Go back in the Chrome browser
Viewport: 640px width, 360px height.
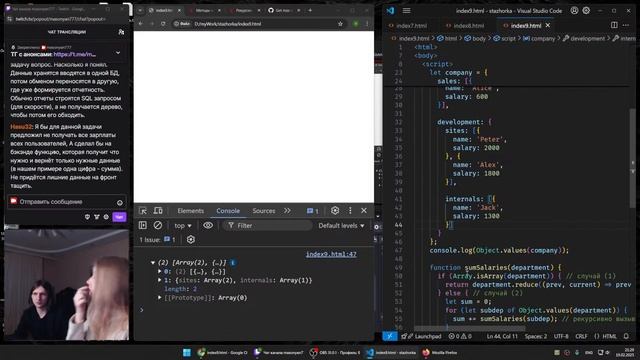(x=140, y=24)
